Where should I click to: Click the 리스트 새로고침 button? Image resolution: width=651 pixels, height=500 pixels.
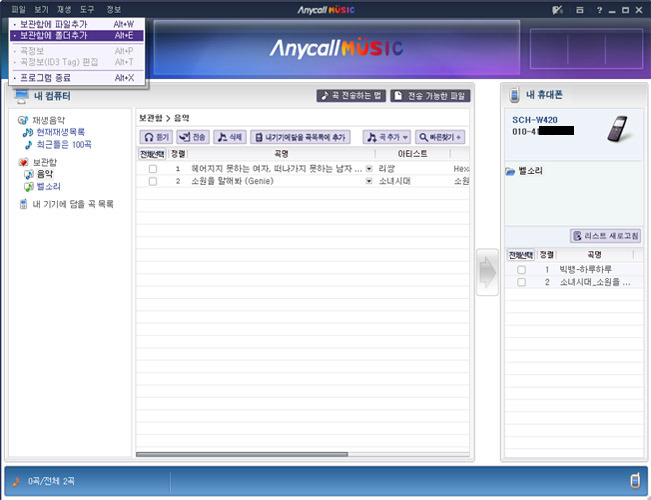coord(606,236)
